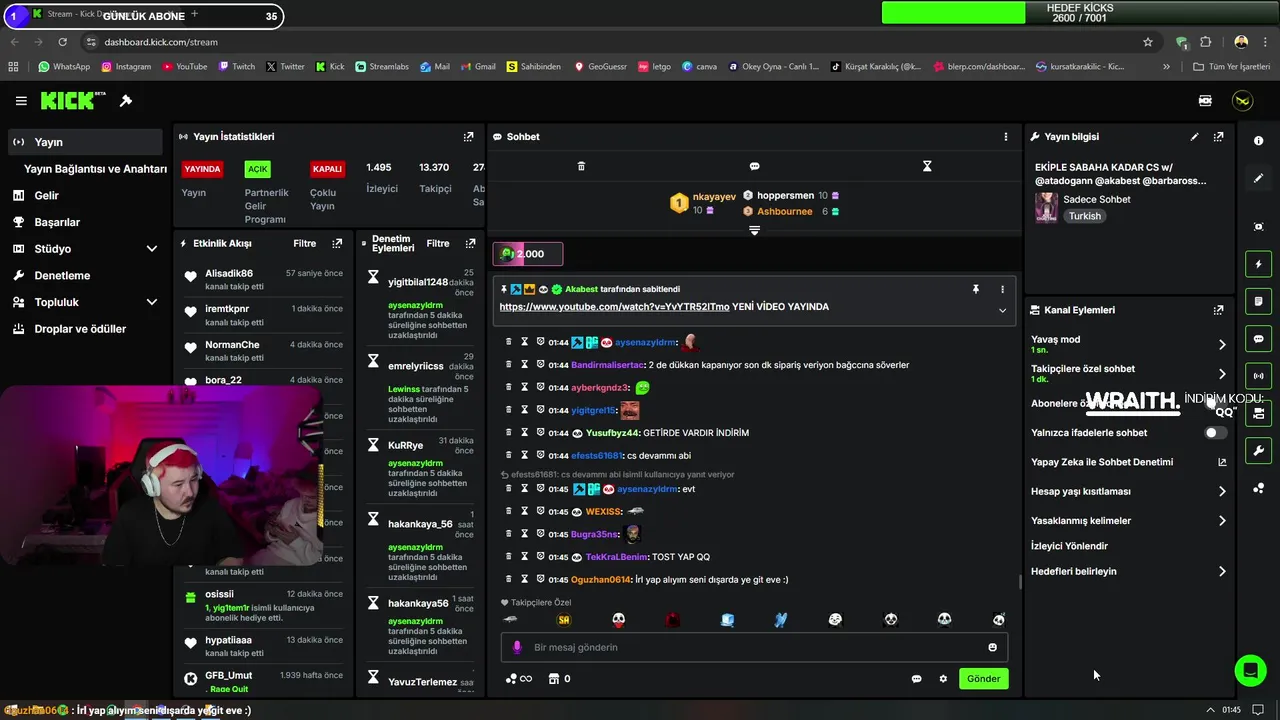Open Yayın Bağlantısı ve Anahtarı
This screenshot has height=720, width=1280.
tap(95, 169)
